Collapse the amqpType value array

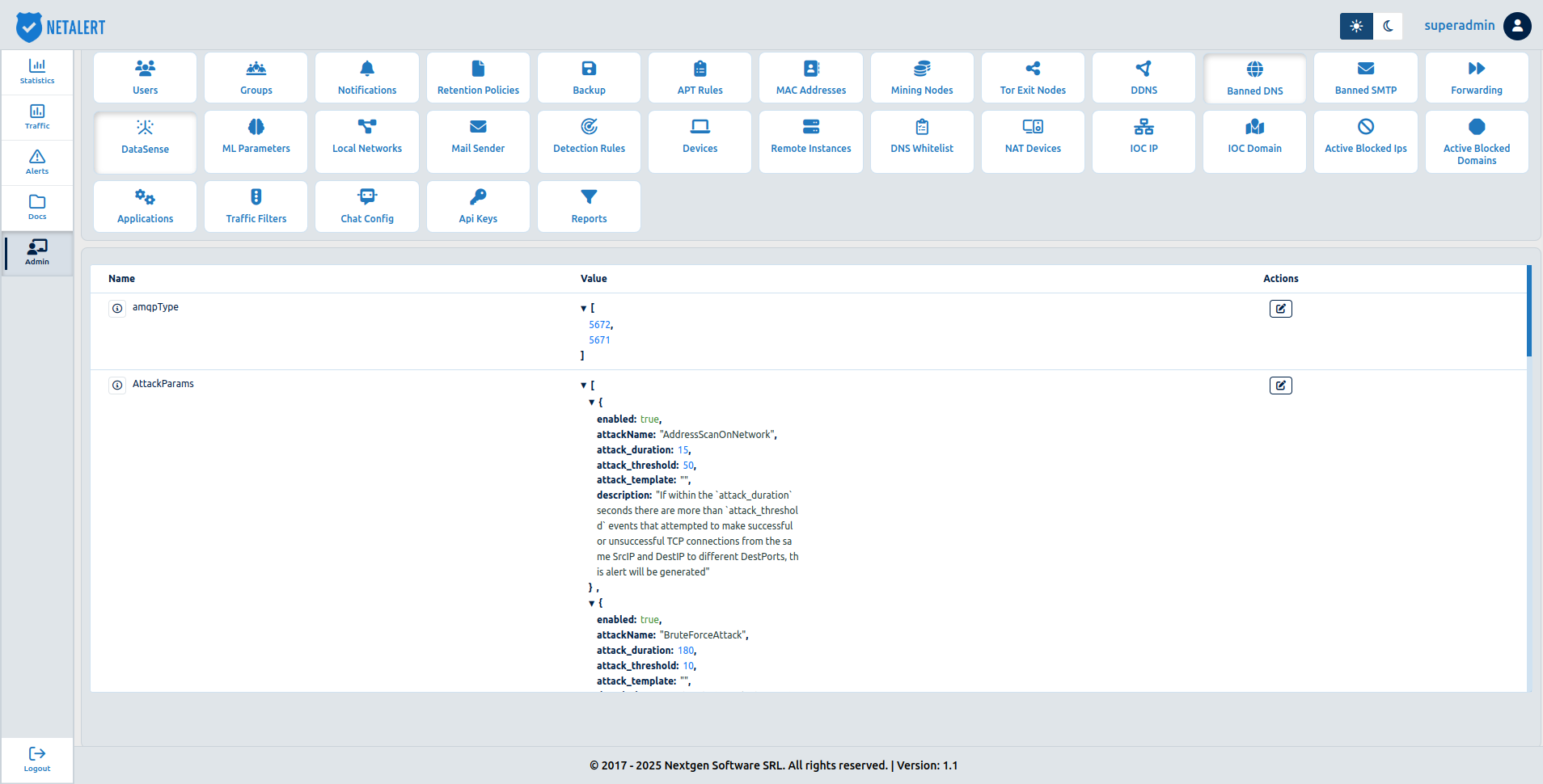[583, 309]
